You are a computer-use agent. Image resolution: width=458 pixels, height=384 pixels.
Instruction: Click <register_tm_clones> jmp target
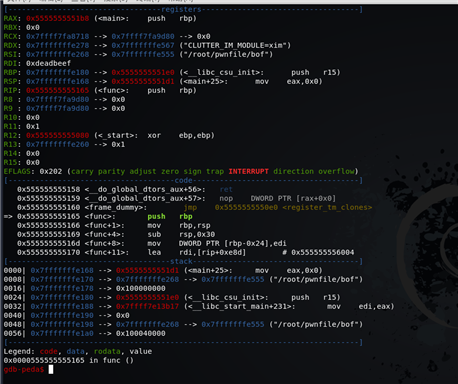[327, 207]
